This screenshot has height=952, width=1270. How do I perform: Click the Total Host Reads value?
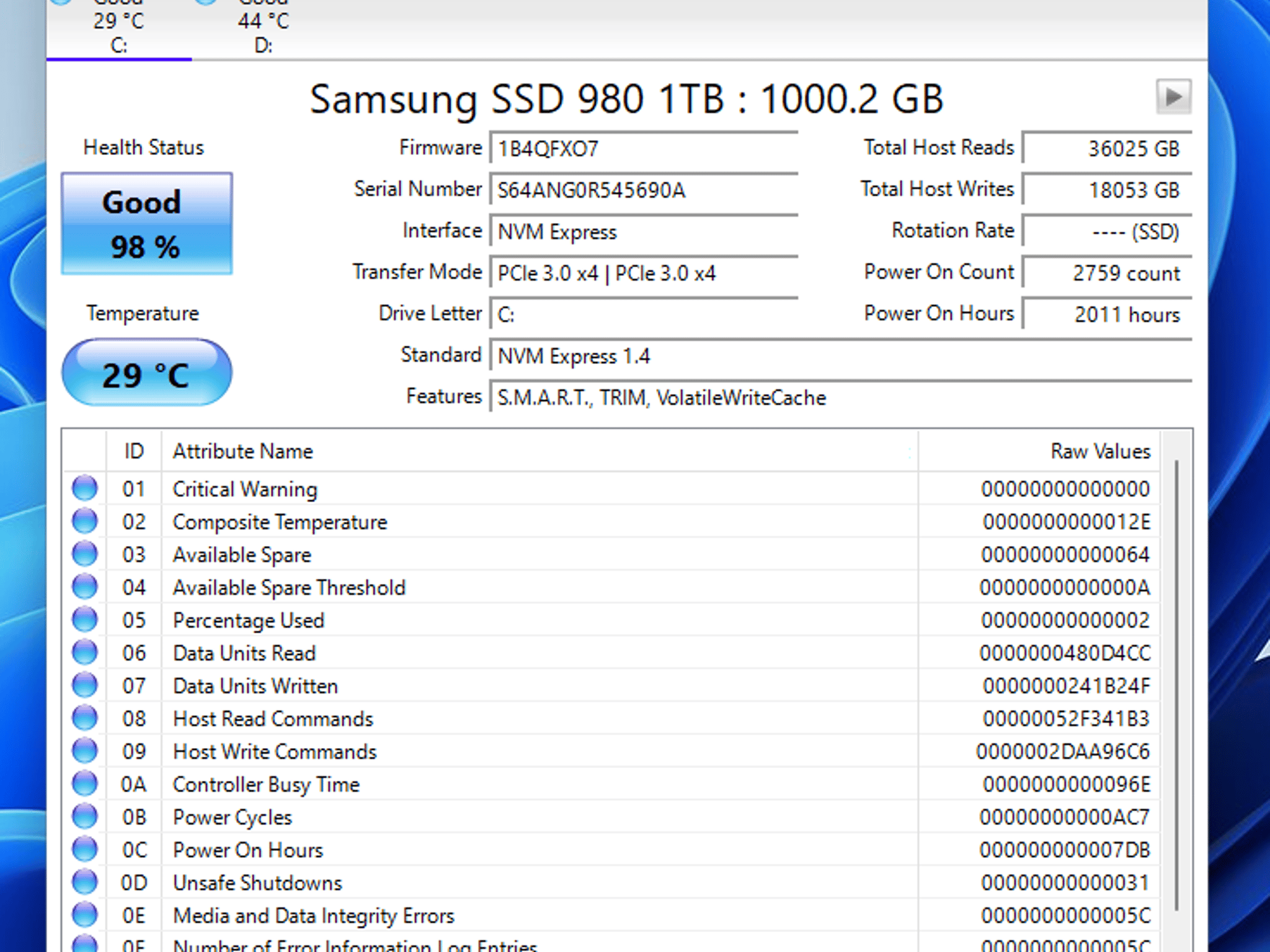coord(1107,148)
